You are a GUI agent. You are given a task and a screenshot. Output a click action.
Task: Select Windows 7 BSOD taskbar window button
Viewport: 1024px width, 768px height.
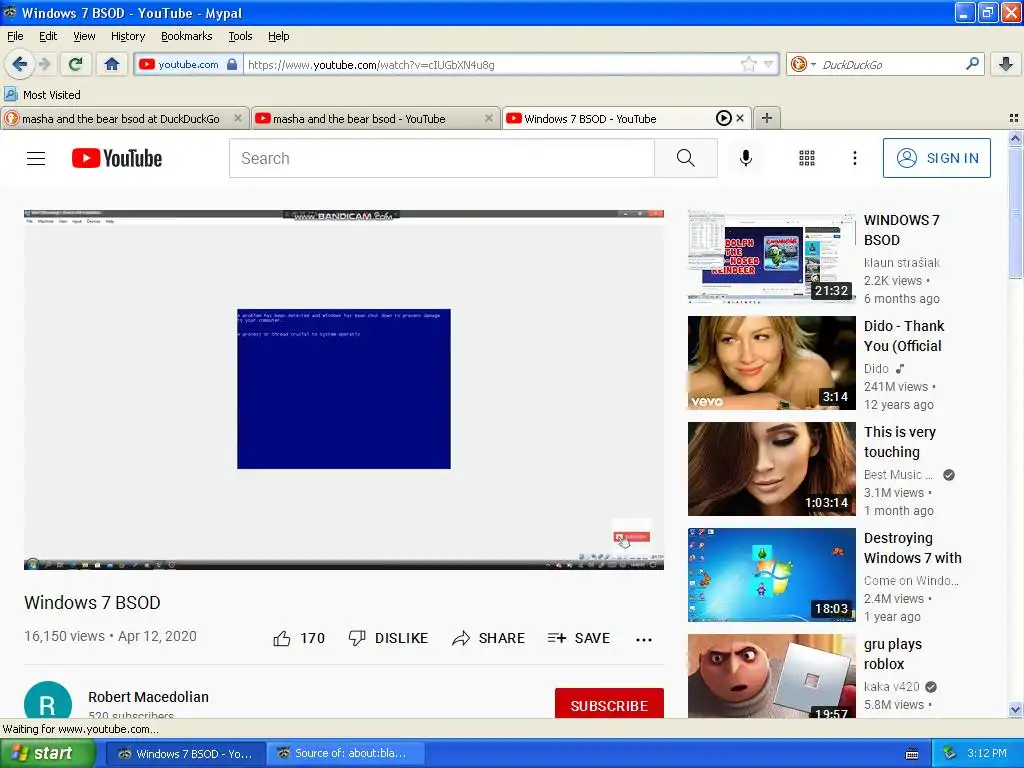(186, 754)
